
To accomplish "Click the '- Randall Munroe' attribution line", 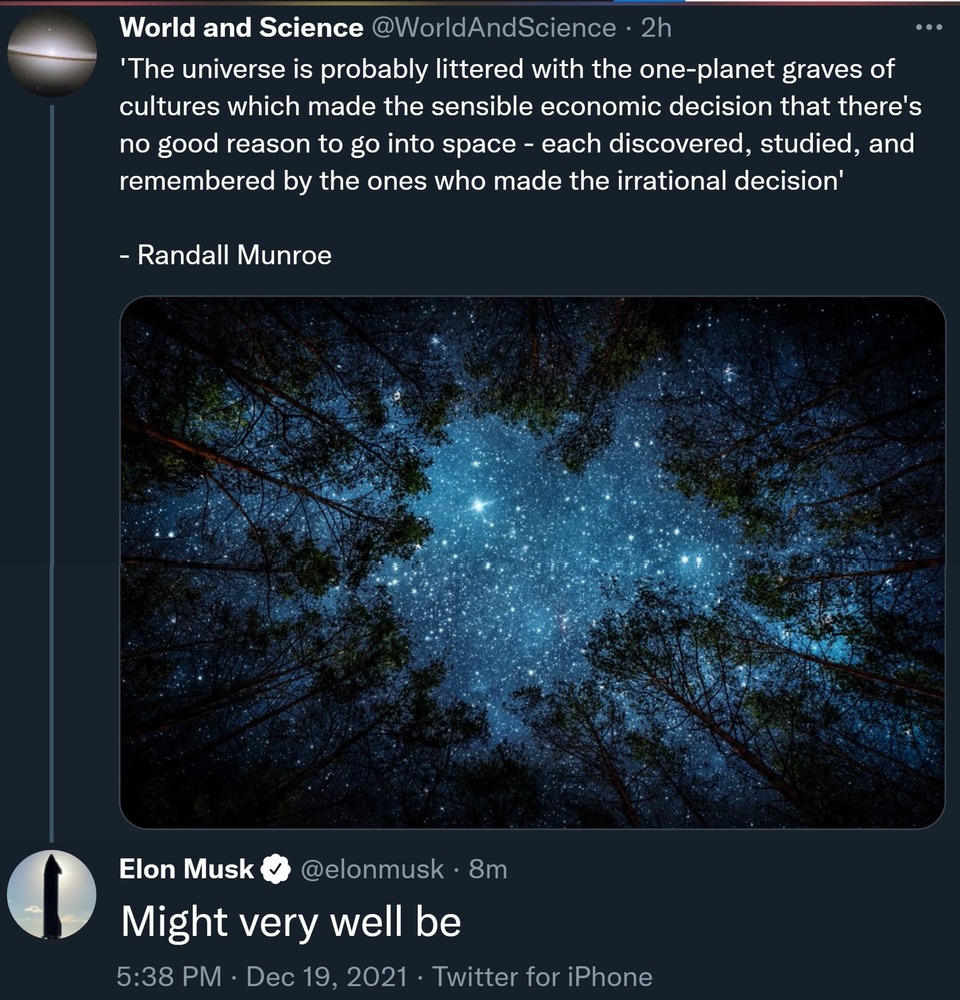I will click(225, 255).
